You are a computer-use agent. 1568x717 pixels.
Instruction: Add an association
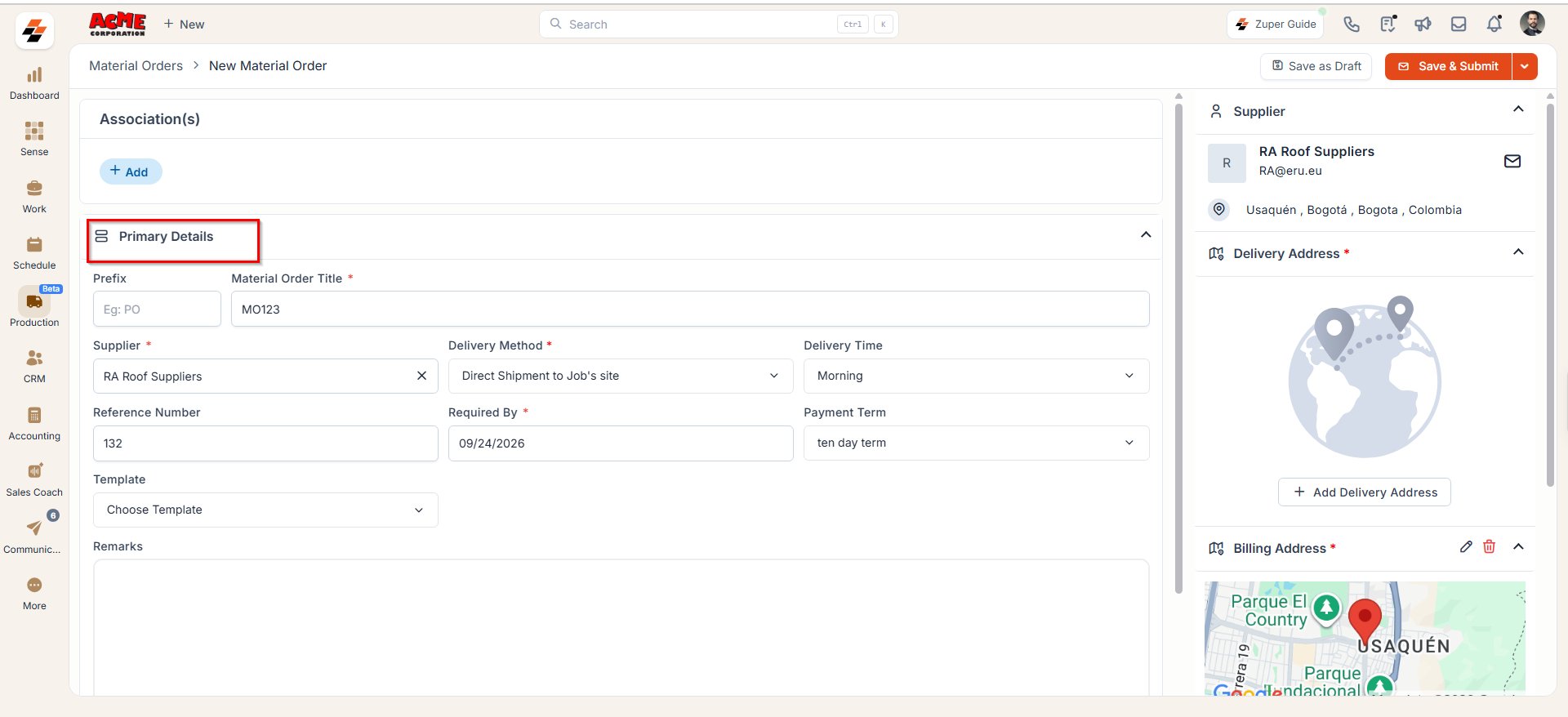tap(130, 171)
